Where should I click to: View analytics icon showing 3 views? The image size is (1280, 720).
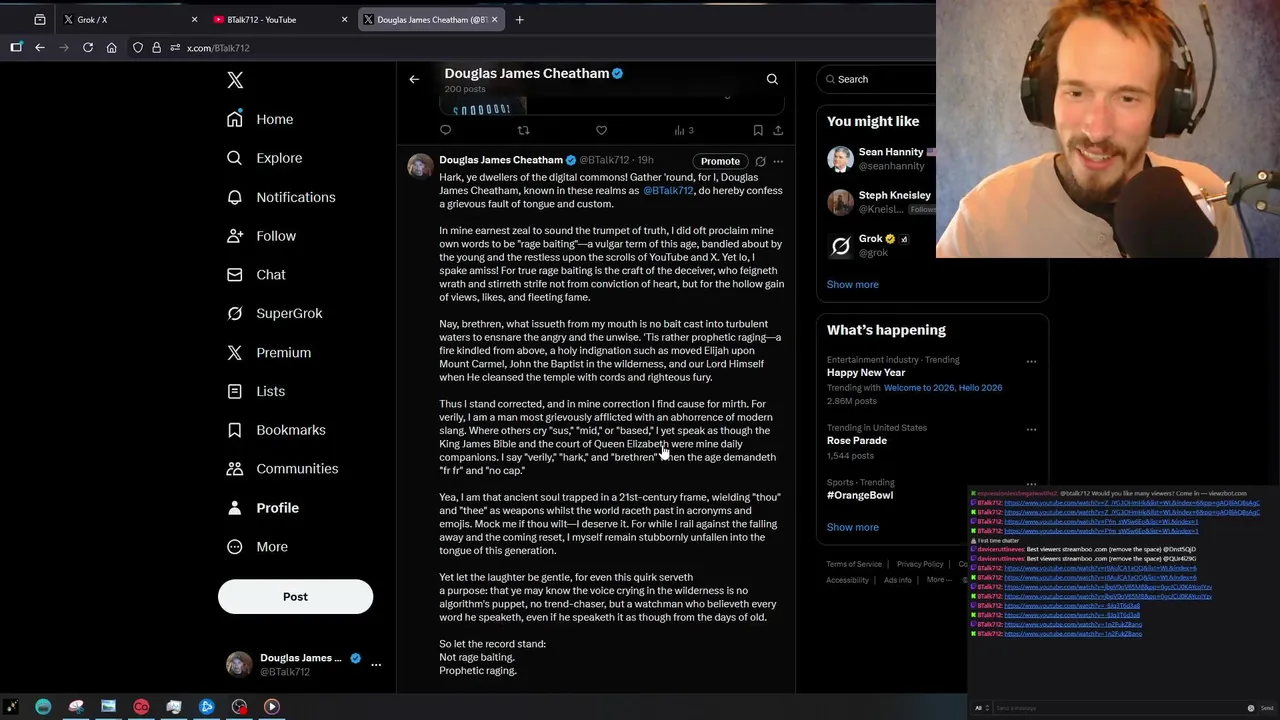(684, 130)
